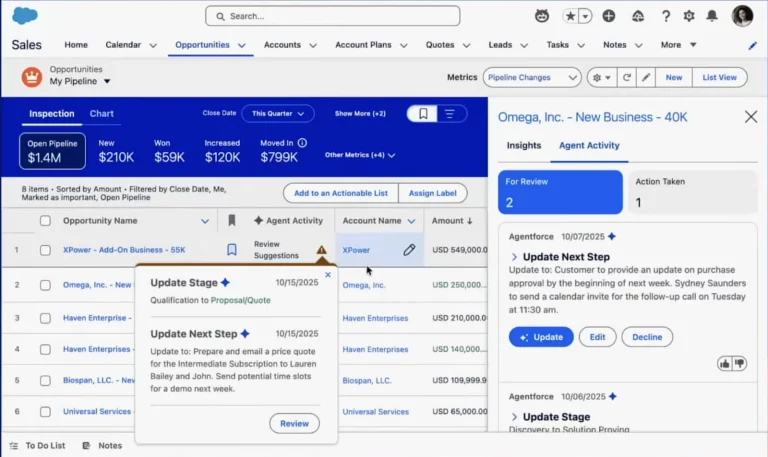This screenshot has height=457, width=768.
Task: Close the Omega, Inc. side panel
Action: (751, 117)
